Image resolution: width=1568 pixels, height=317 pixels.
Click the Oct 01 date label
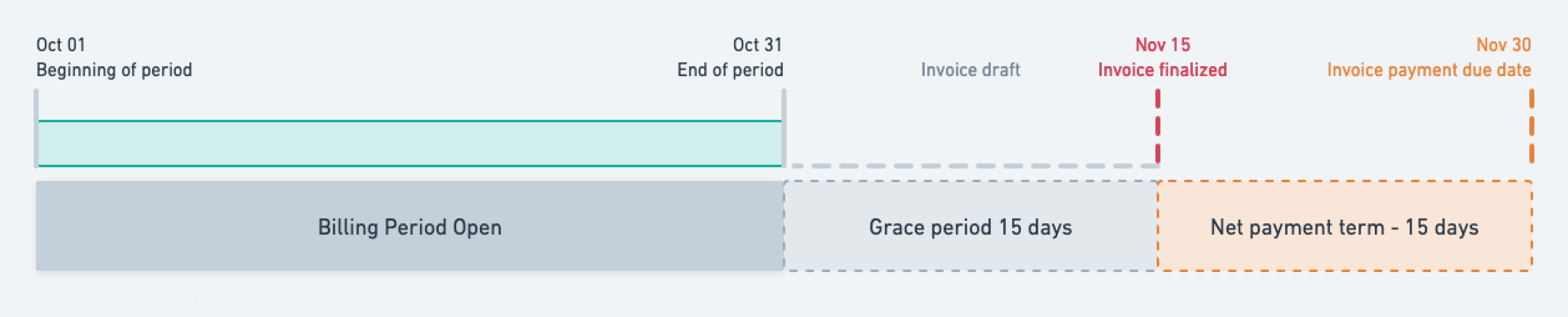pyautogui.click(x=60, y=45)
